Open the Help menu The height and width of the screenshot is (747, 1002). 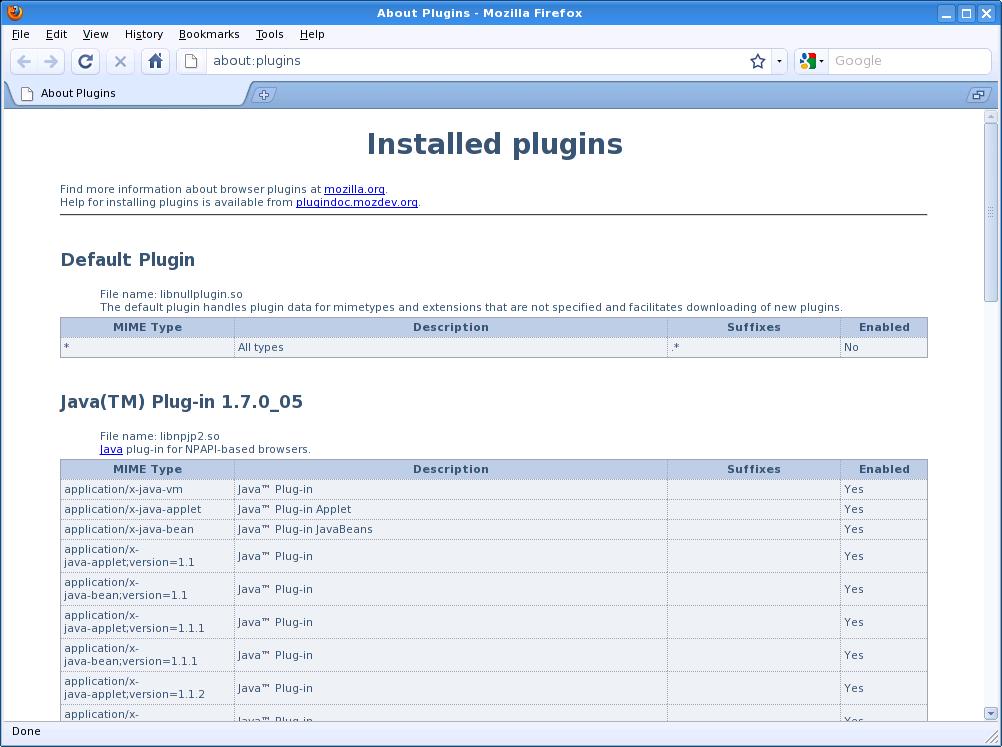(x=312, y=35)
